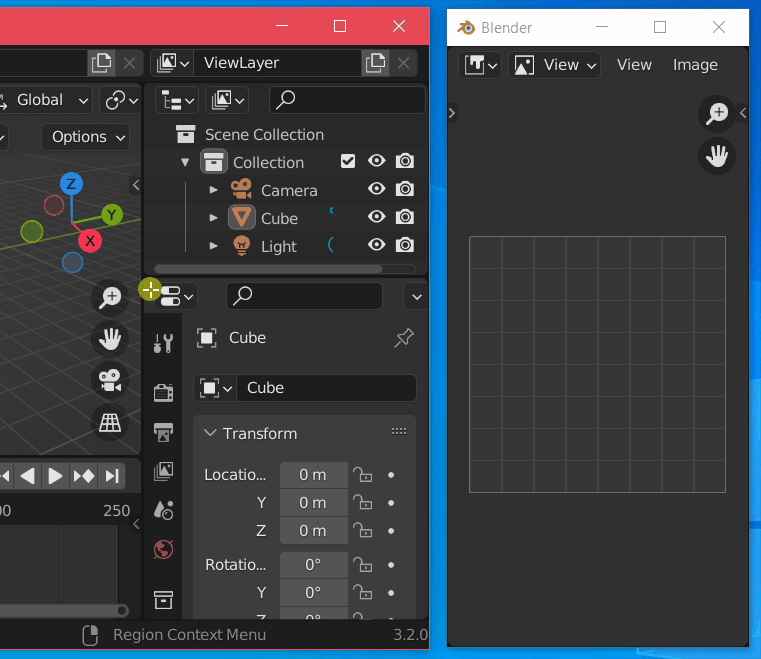Image resolution: width=761 pixels, height=659 pixels.
Task: Disable Collection in renders icon
Action: click(405, 161)
